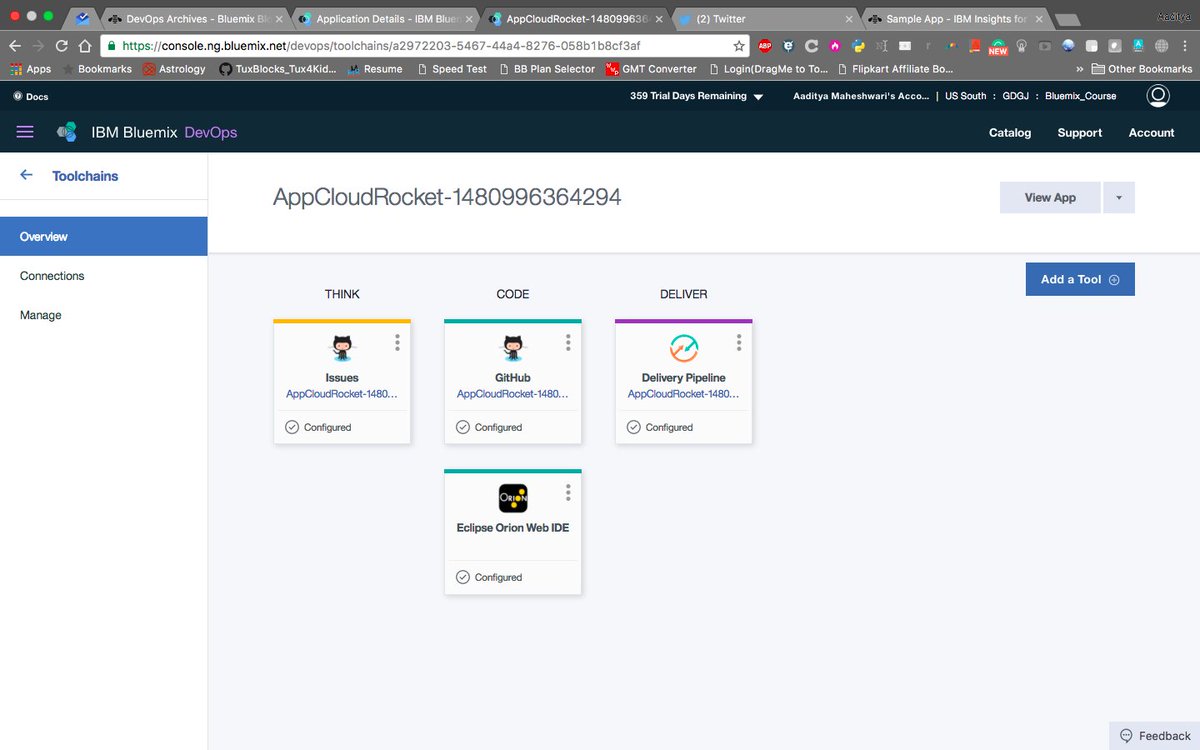Open the Issues card three-dot menu
Viewport: 1200px width, 750px height.
click(397, 342)
